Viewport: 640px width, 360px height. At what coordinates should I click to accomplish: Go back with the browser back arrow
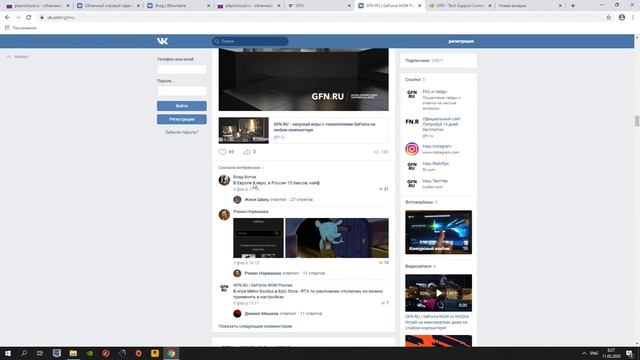coord(7,18)
